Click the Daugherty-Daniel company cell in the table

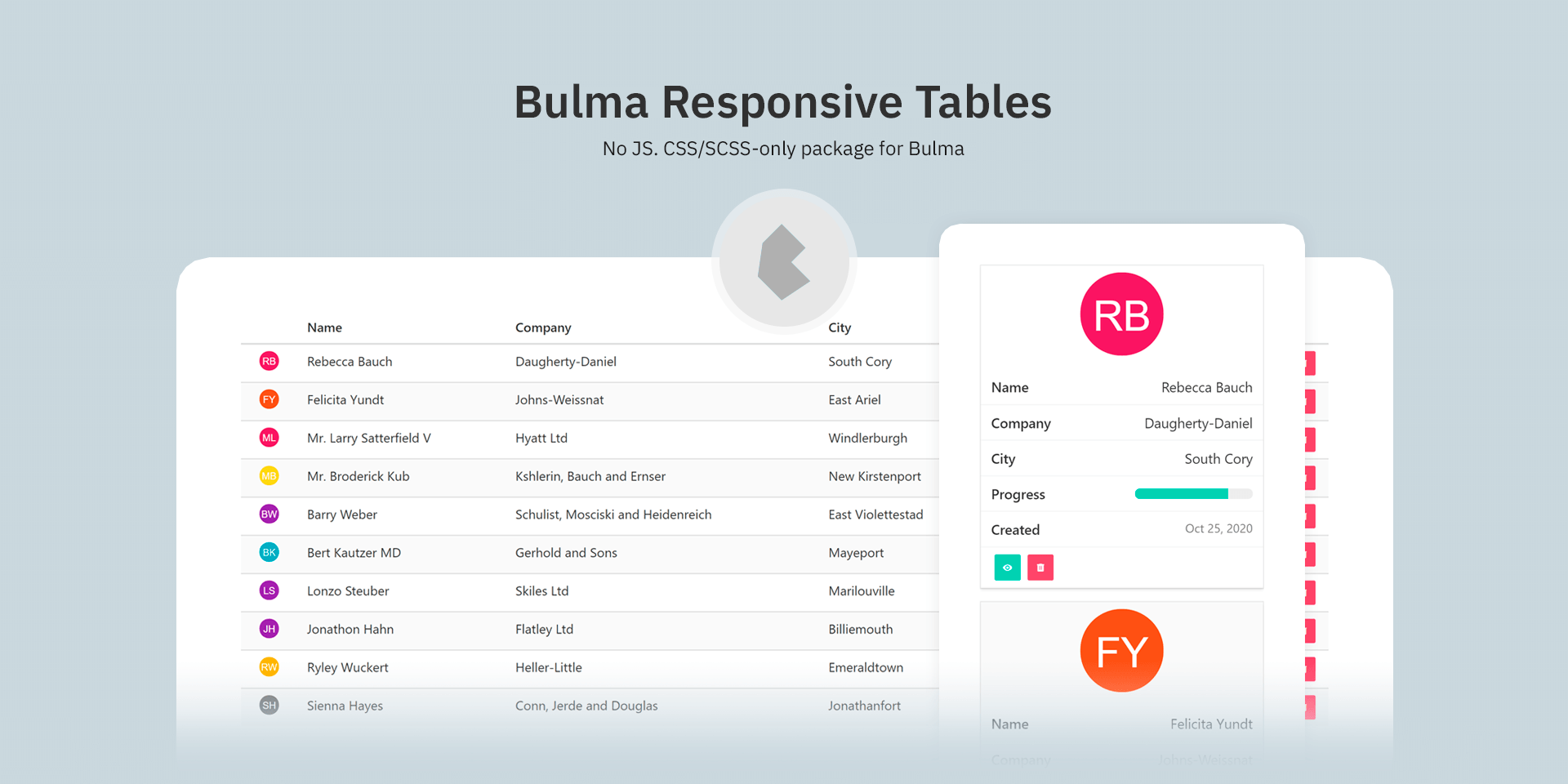tap(566, 362)
